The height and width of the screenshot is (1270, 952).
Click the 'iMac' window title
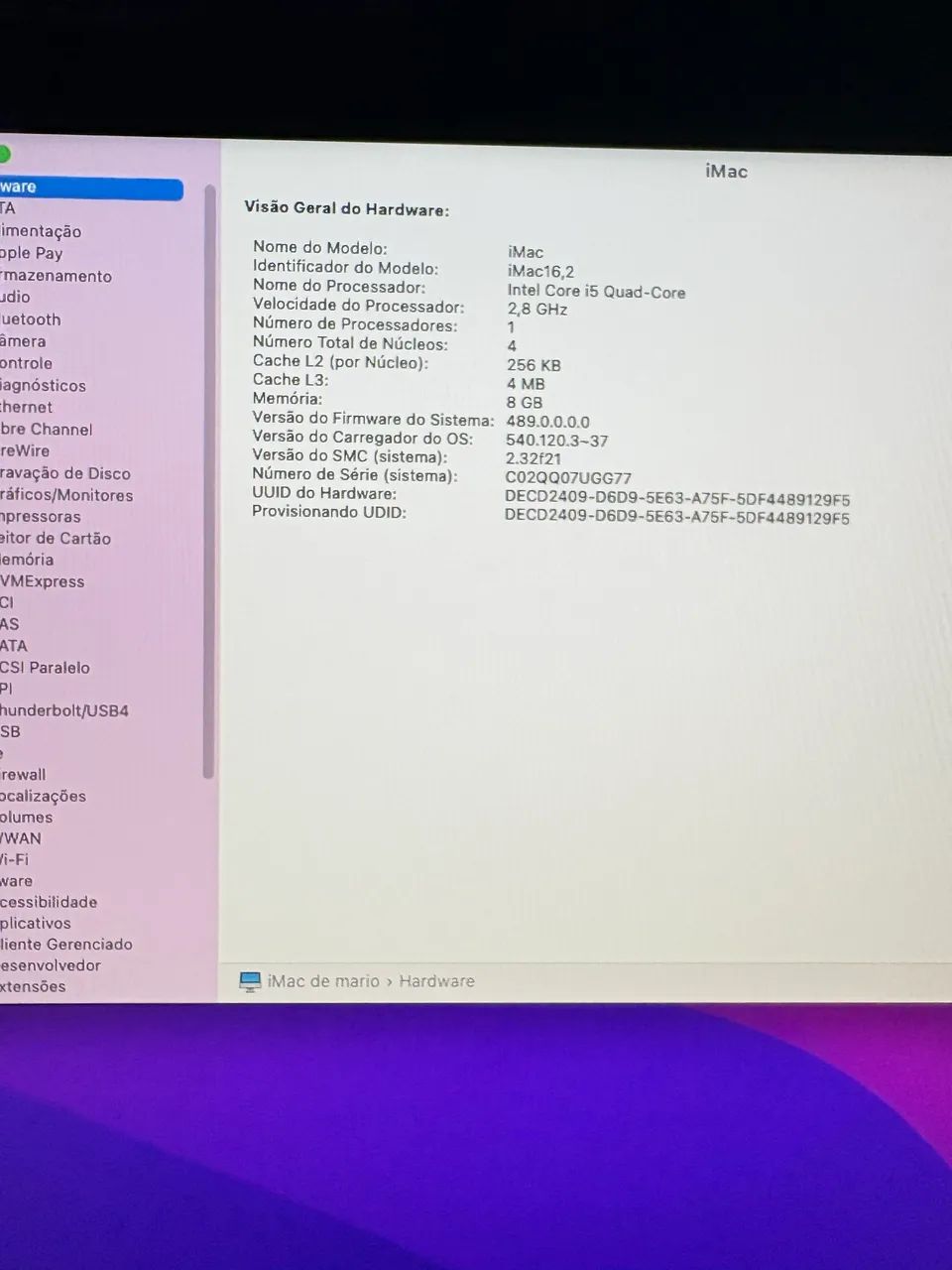coord(726,171)
